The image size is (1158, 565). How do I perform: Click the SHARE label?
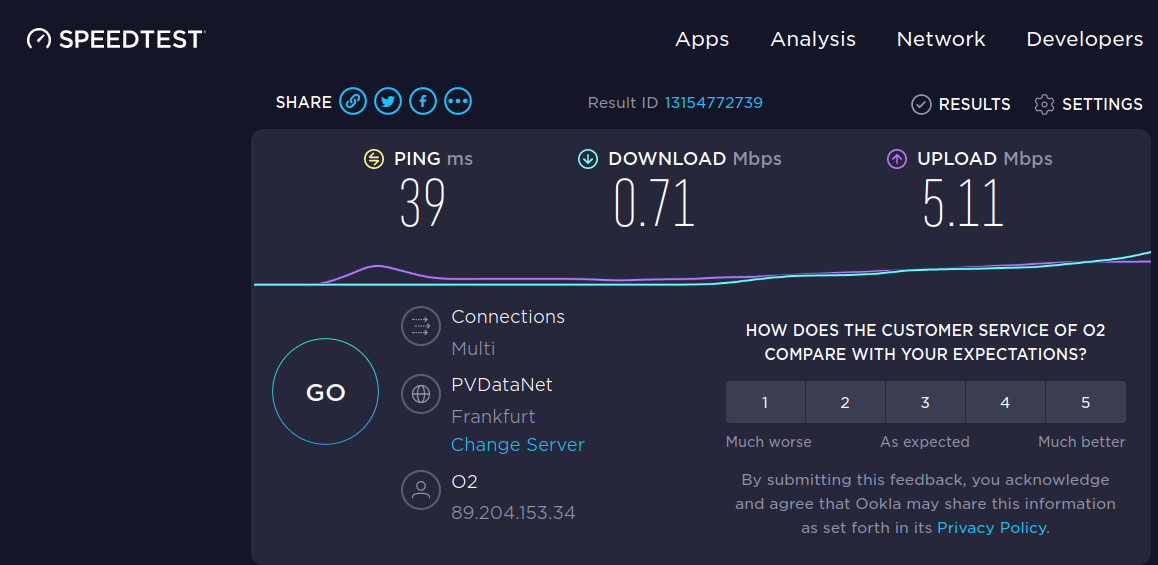click(304, 103)
